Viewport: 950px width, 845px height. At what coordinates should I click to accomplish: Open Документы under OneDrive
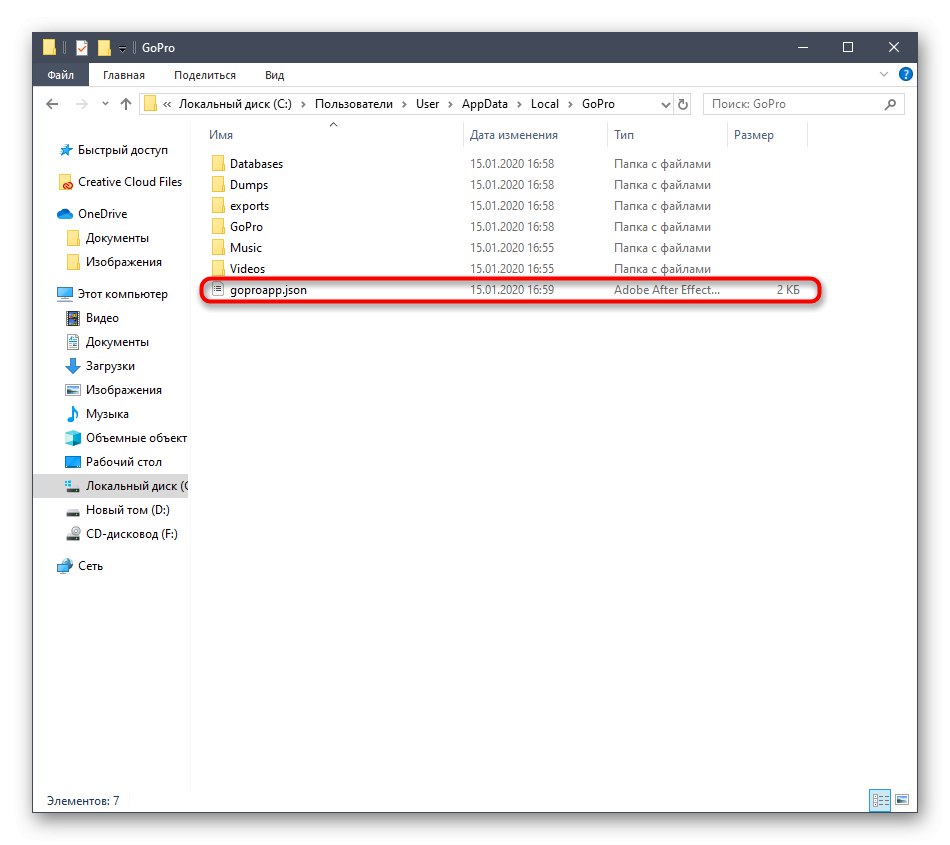pyautogui.click(x=117, y=238)
